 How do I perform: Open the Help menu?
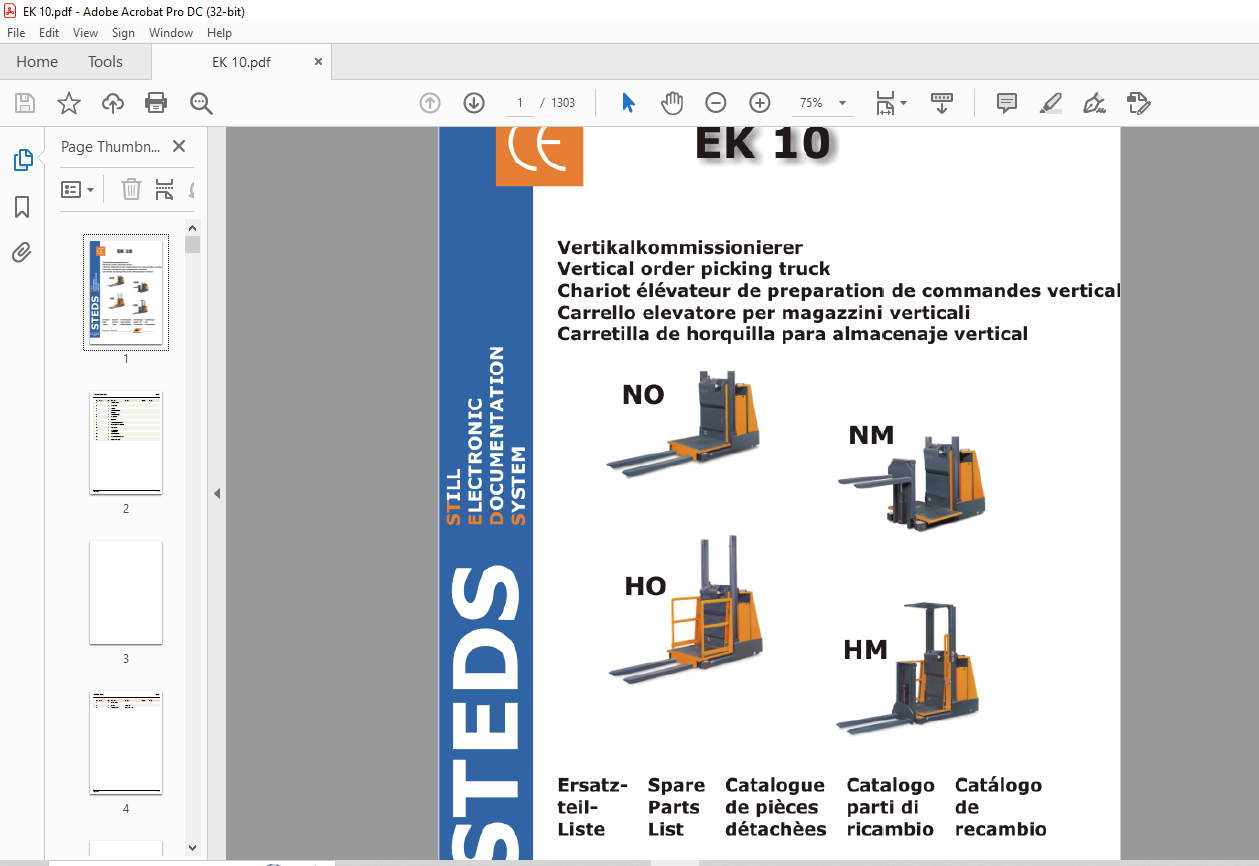click(x=219, y=33)
